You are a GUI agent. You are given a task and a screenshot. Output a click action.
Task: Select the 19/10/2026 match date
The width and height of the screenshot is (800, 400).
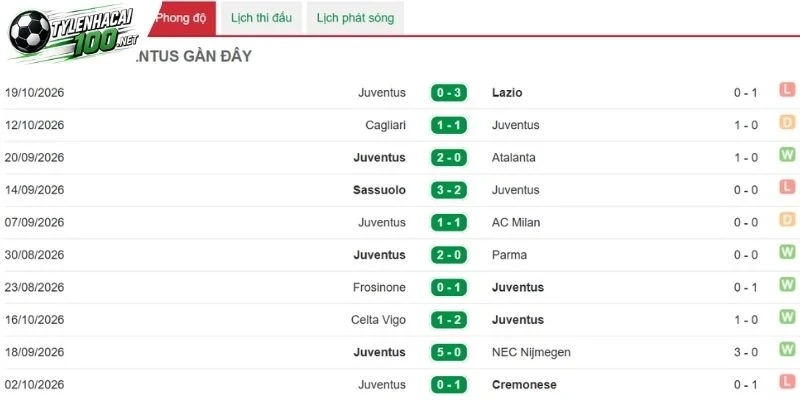(x=35, y=93)
